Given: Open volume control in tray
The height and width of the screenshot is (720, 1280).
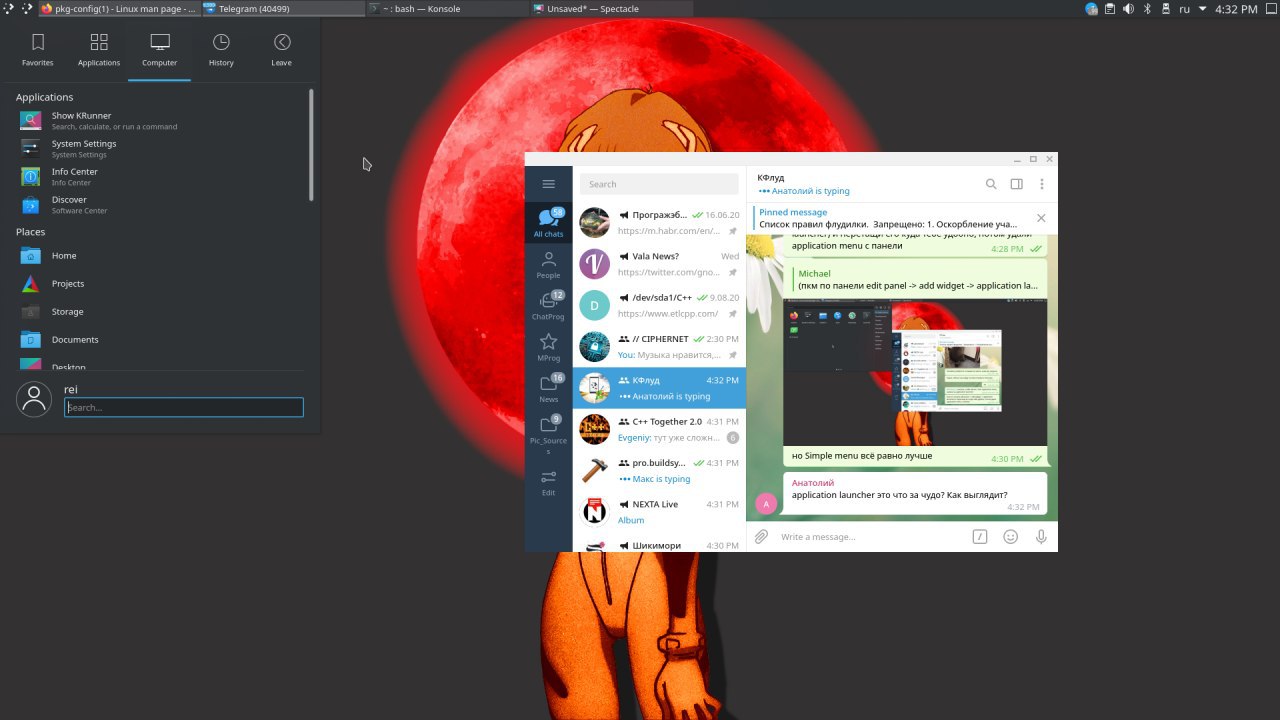Looking at the screenshot, I should point(1128,9).
